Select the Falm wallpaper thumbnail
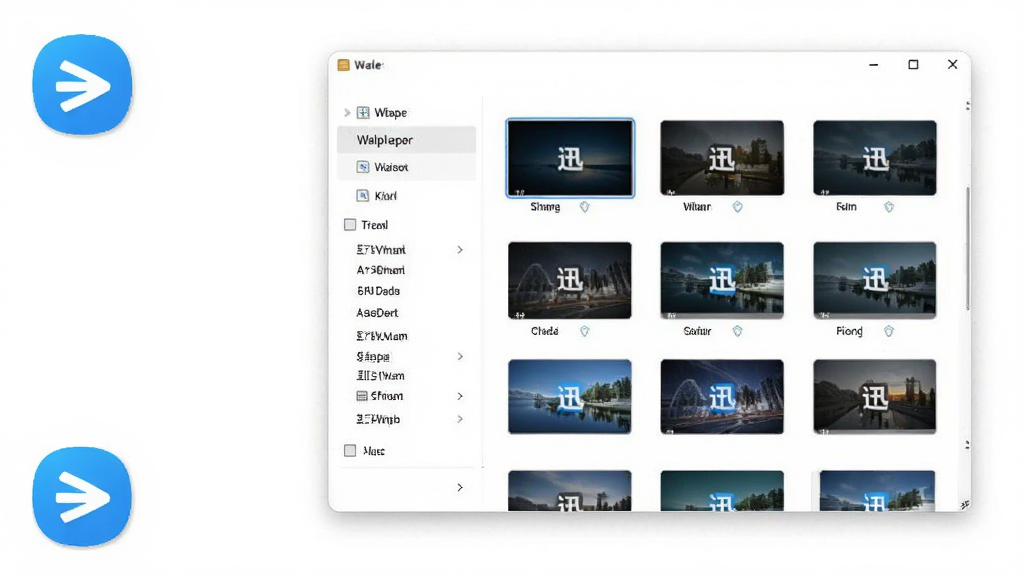 pyautogui.click(x=874, y=158)
